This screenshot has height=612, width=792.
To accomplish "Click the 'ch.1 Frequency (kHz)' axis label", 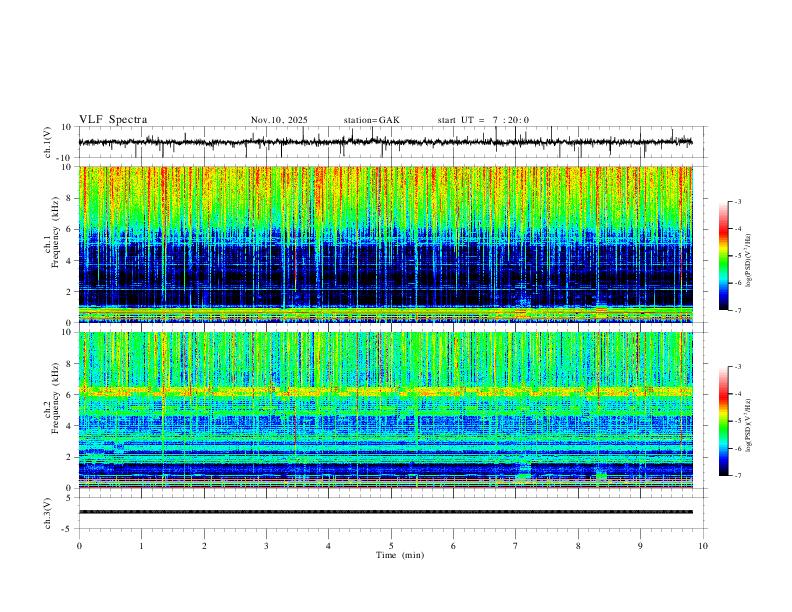I will click(x=51, y=232).
